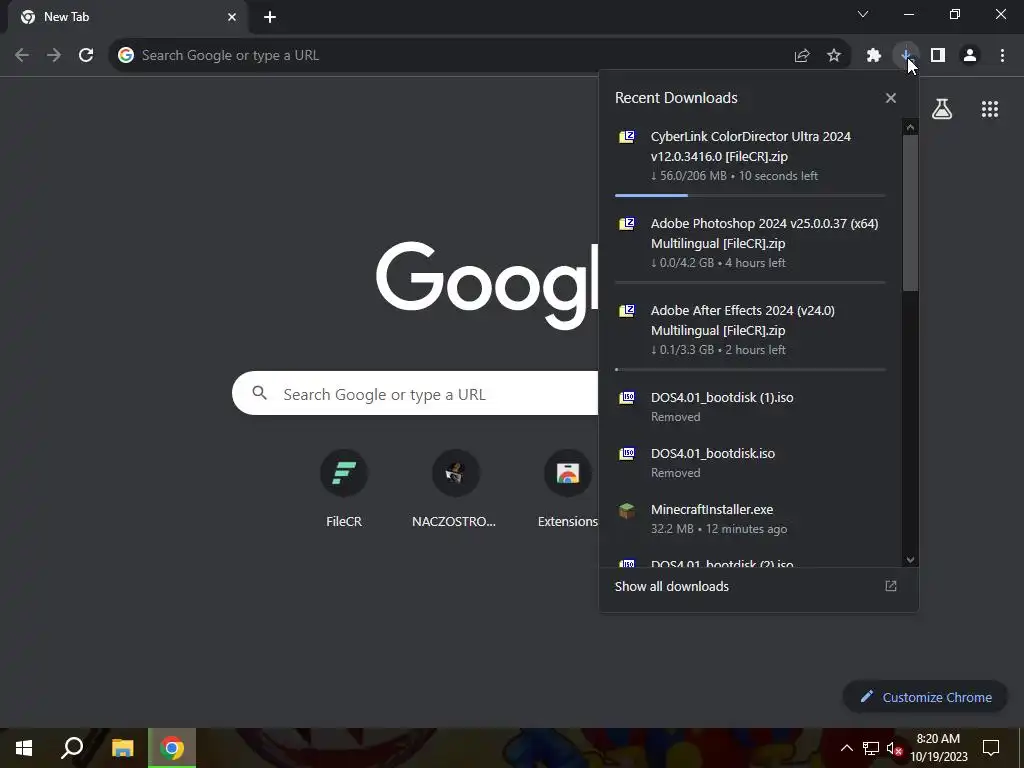Click the muted volume tray icon

click(893, 748)
